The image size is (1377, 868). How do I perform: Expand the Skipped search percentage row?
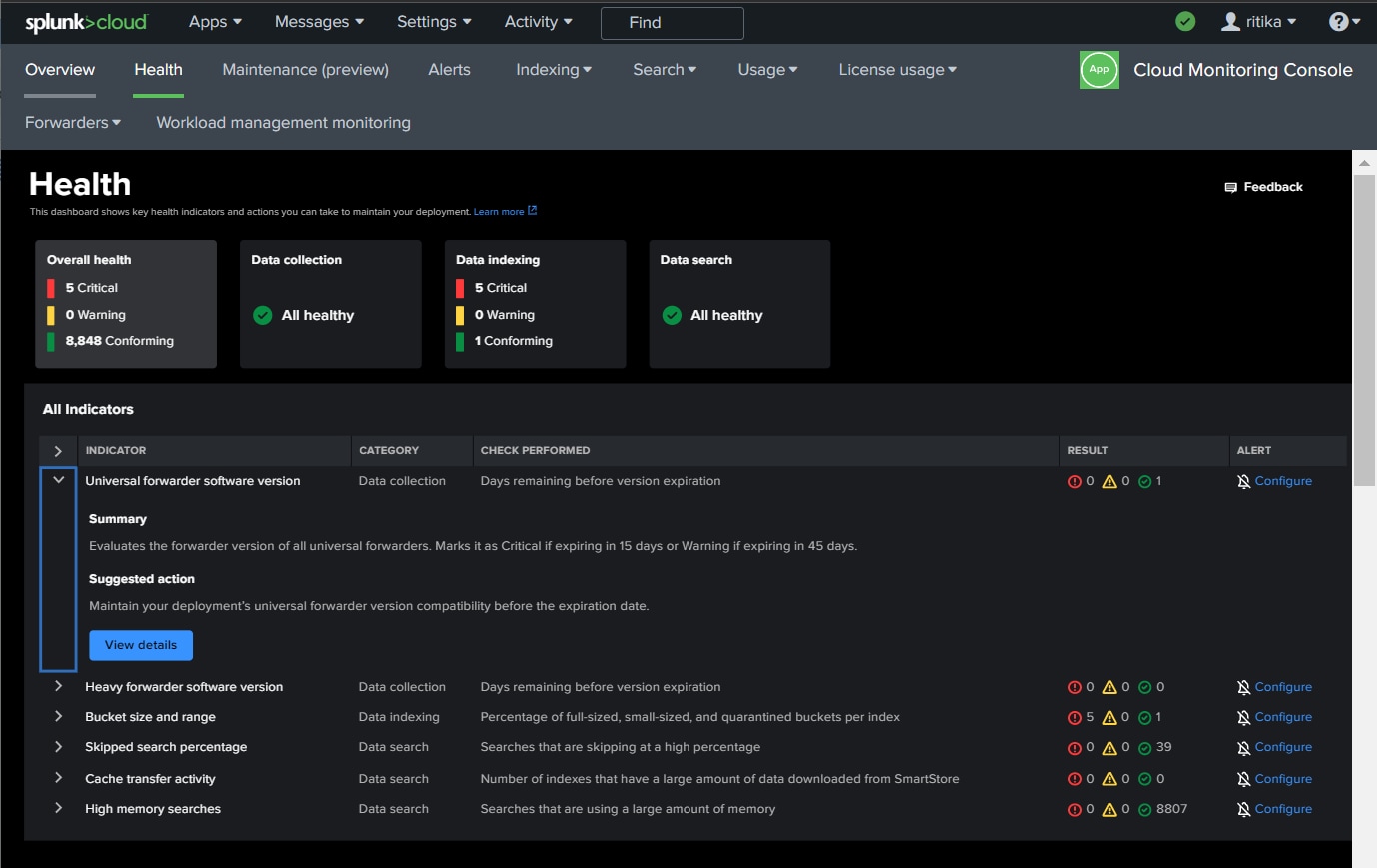[58, 746]
